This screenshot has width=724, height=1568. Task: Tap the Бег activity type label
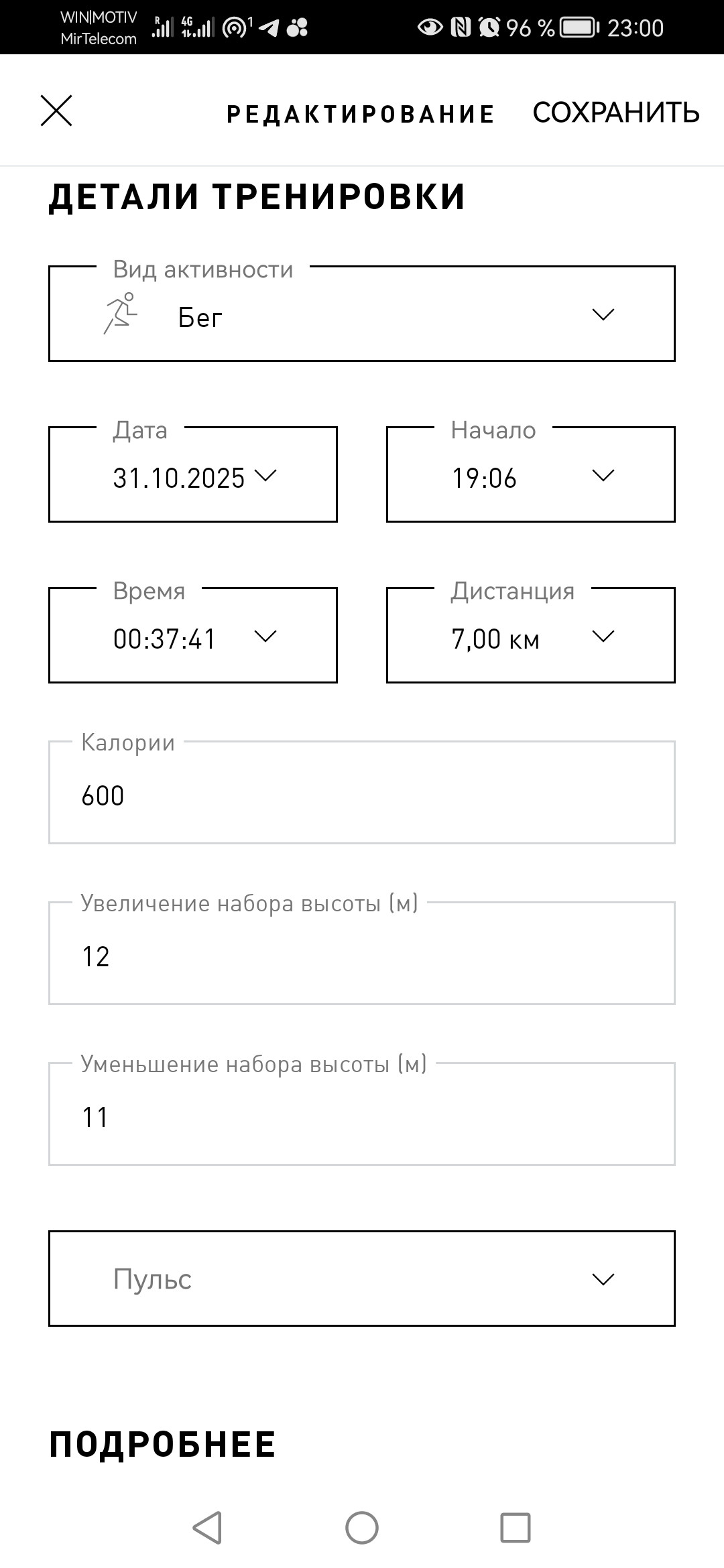tap(200, 317)
